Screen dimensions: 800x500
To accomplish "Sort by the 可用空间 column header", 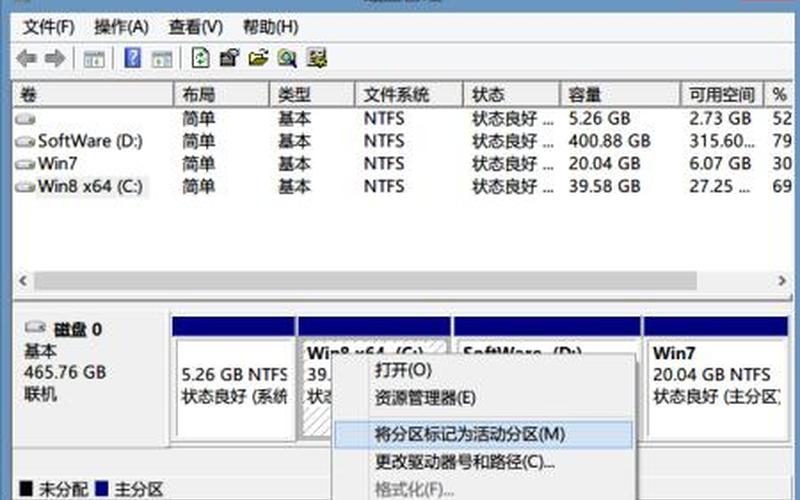I will click(x=722, y=94).
